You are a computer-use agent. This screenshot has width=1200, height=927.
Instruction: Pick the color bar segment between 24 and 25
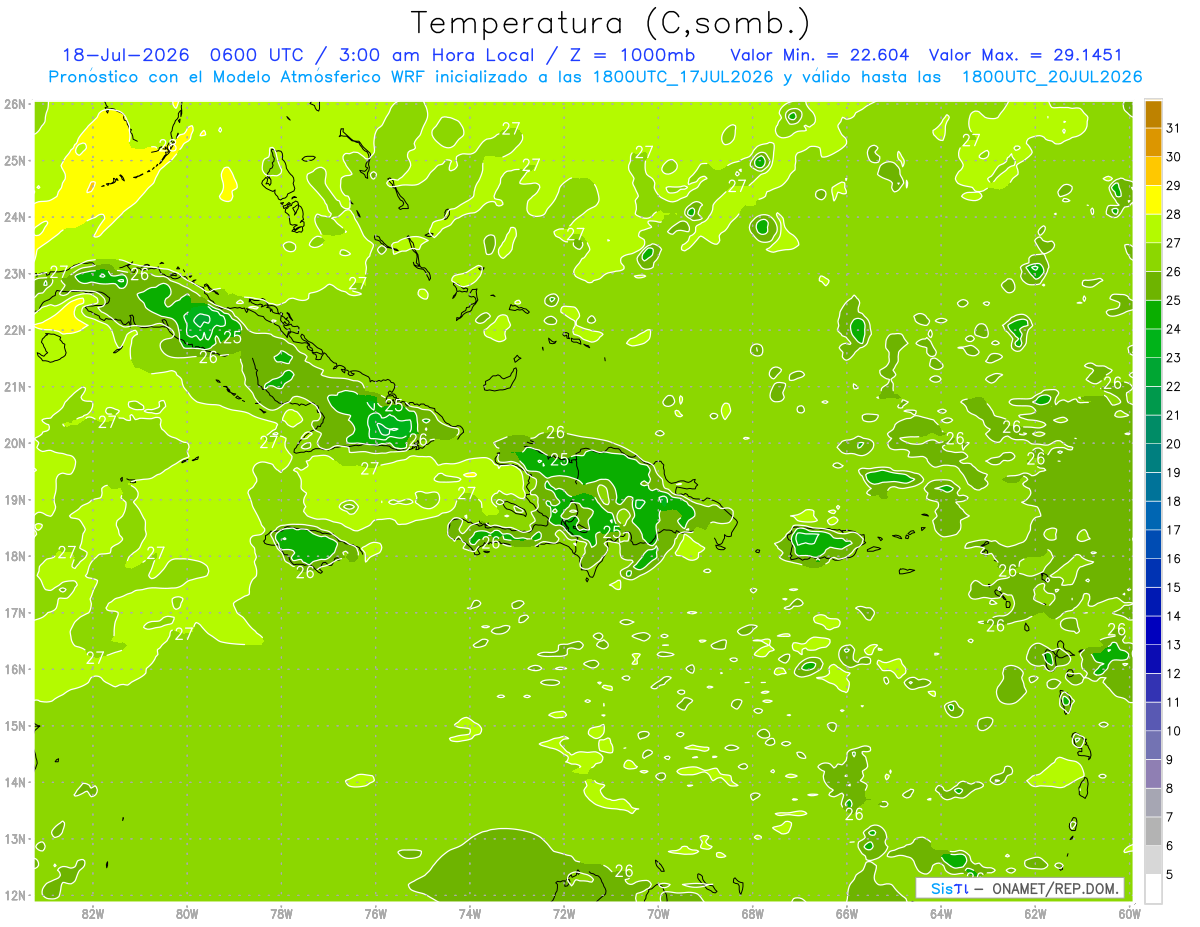tap(1153, 315)
